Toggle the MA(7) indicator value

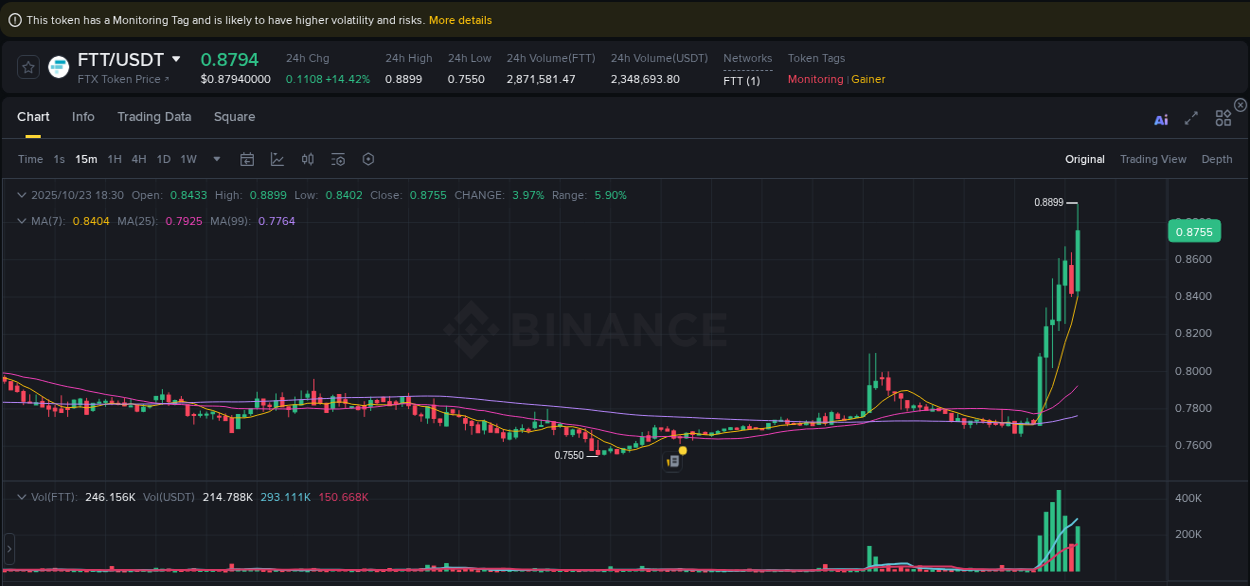pyautogui.click(x=72, y=221)
